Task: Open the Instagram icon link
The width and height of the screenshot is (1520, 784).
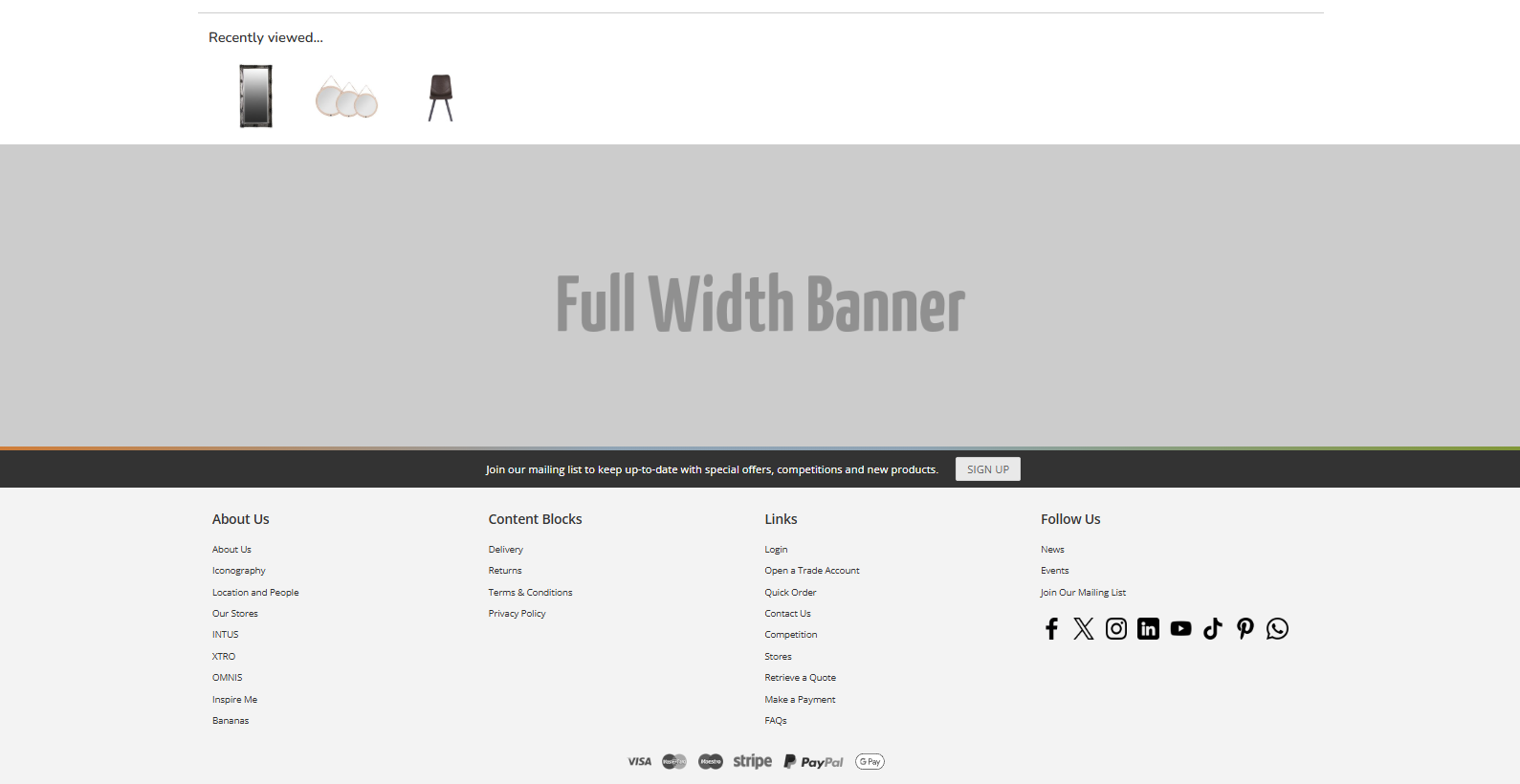Action: click(1115, 628)
